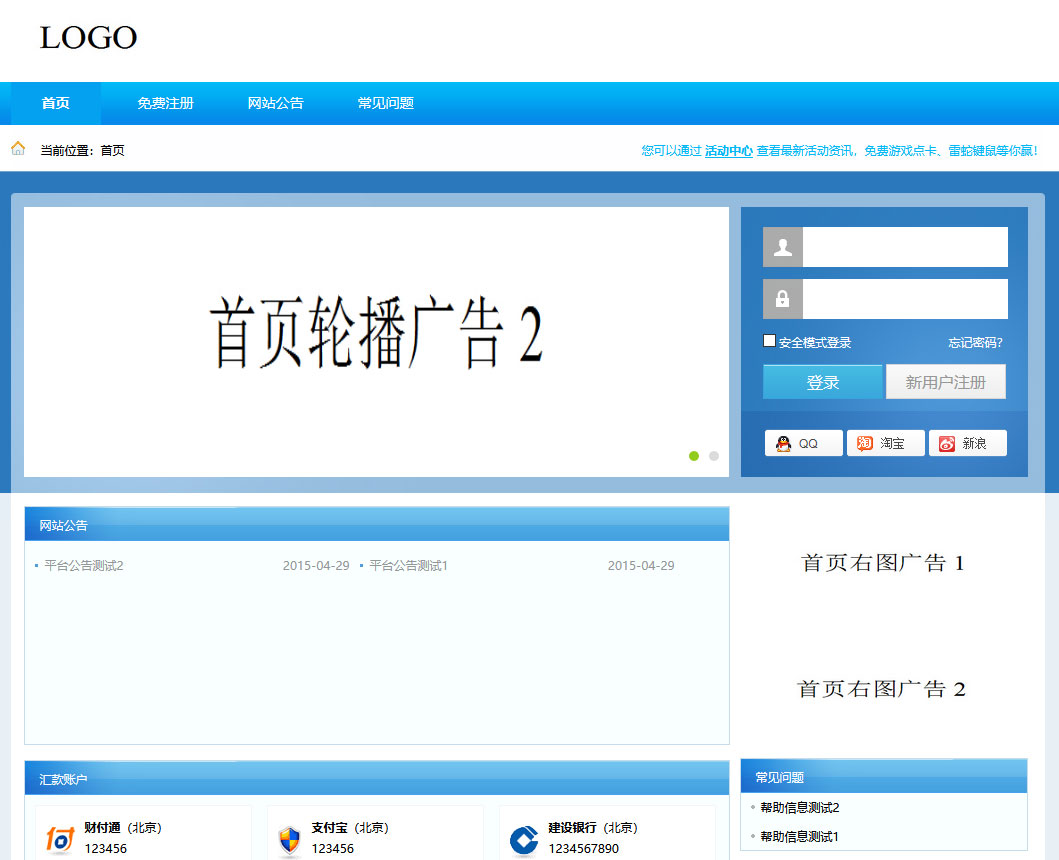Viewport: 1059px width, 860px height.
Task: Select the second carousel slide dot
Action: pos(714,456)
